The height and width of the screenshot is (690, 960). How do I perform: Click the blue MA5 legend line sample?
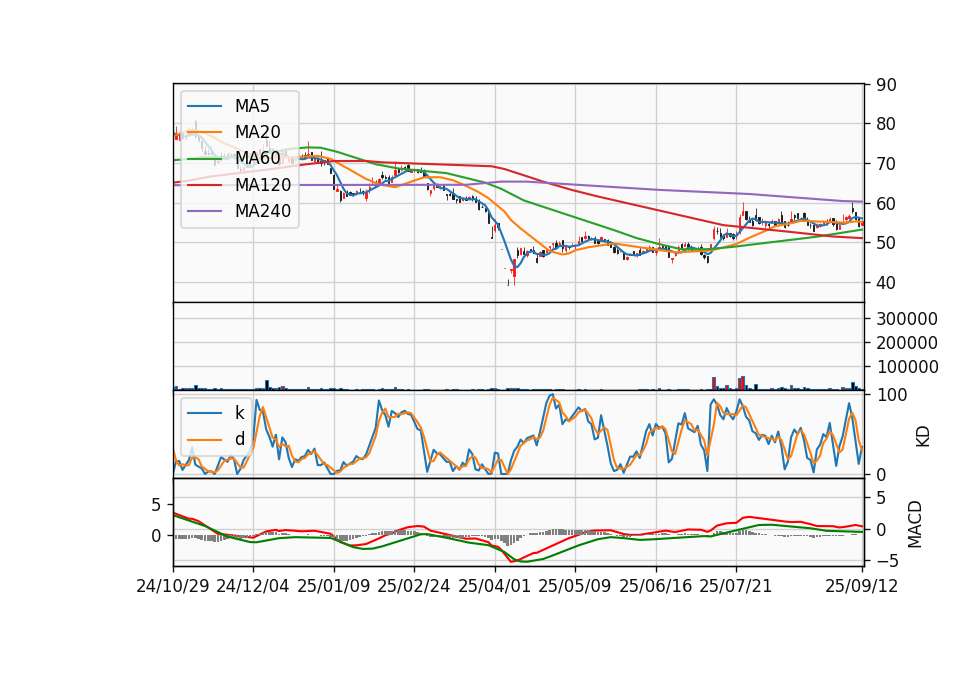pos(205,107)
